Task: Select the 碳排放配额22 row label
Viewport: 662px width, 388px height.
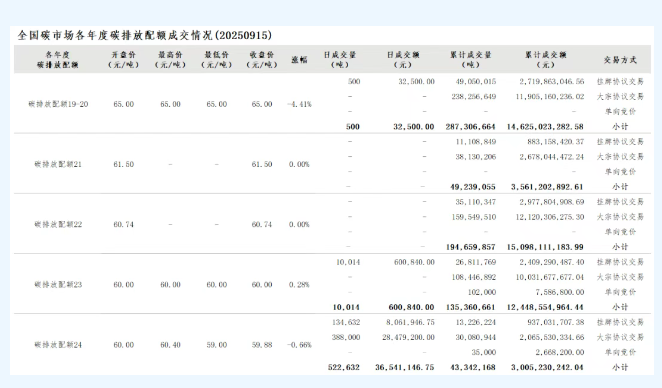Action: click(58, 224)
